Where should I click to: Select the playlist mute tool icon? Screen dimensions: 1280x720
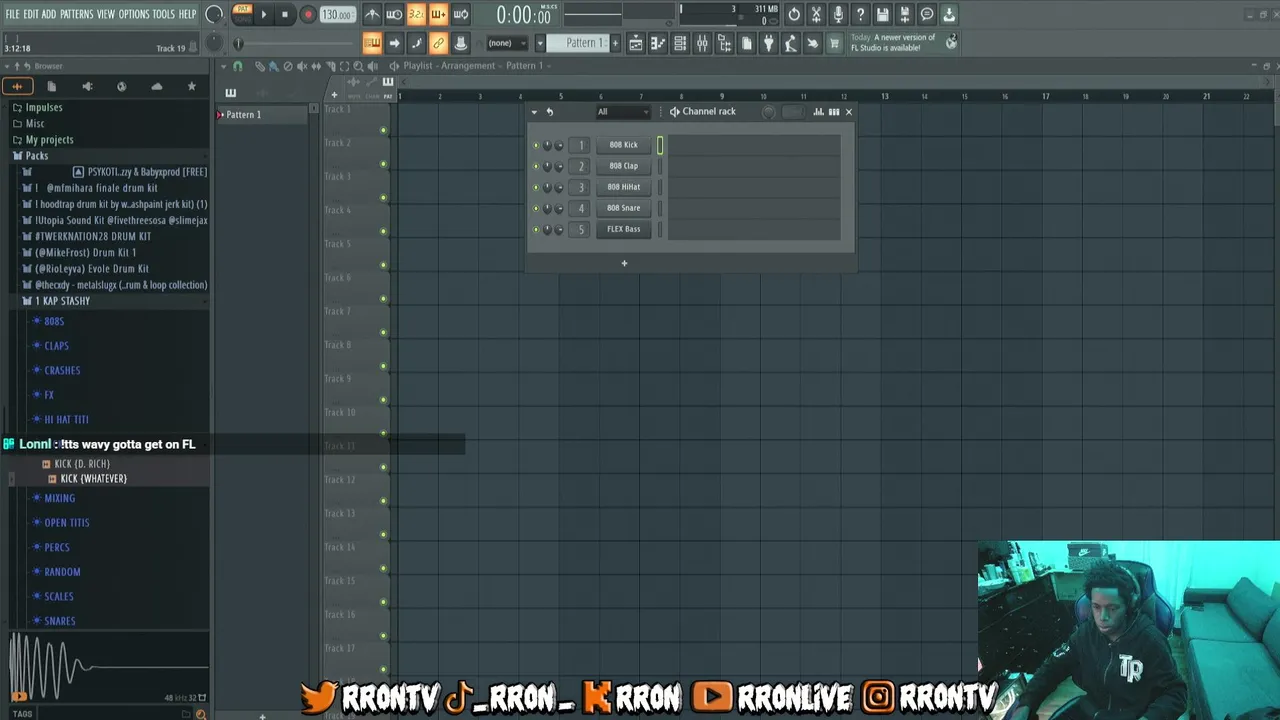pyautogui.click(x=302, y=66)
